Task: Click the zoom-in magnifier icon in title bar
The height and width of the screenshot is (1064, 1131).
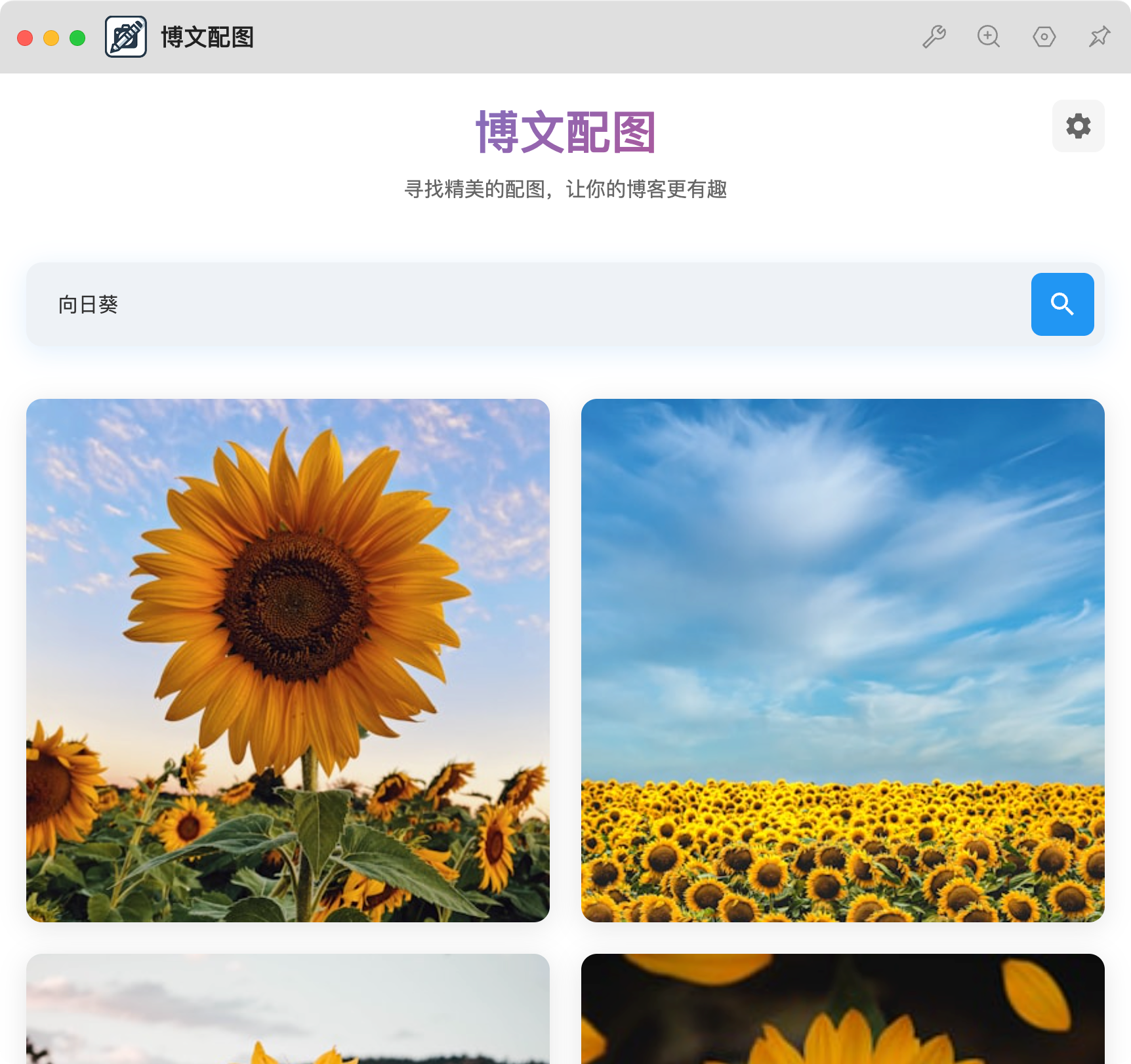Action: point(989,37)
